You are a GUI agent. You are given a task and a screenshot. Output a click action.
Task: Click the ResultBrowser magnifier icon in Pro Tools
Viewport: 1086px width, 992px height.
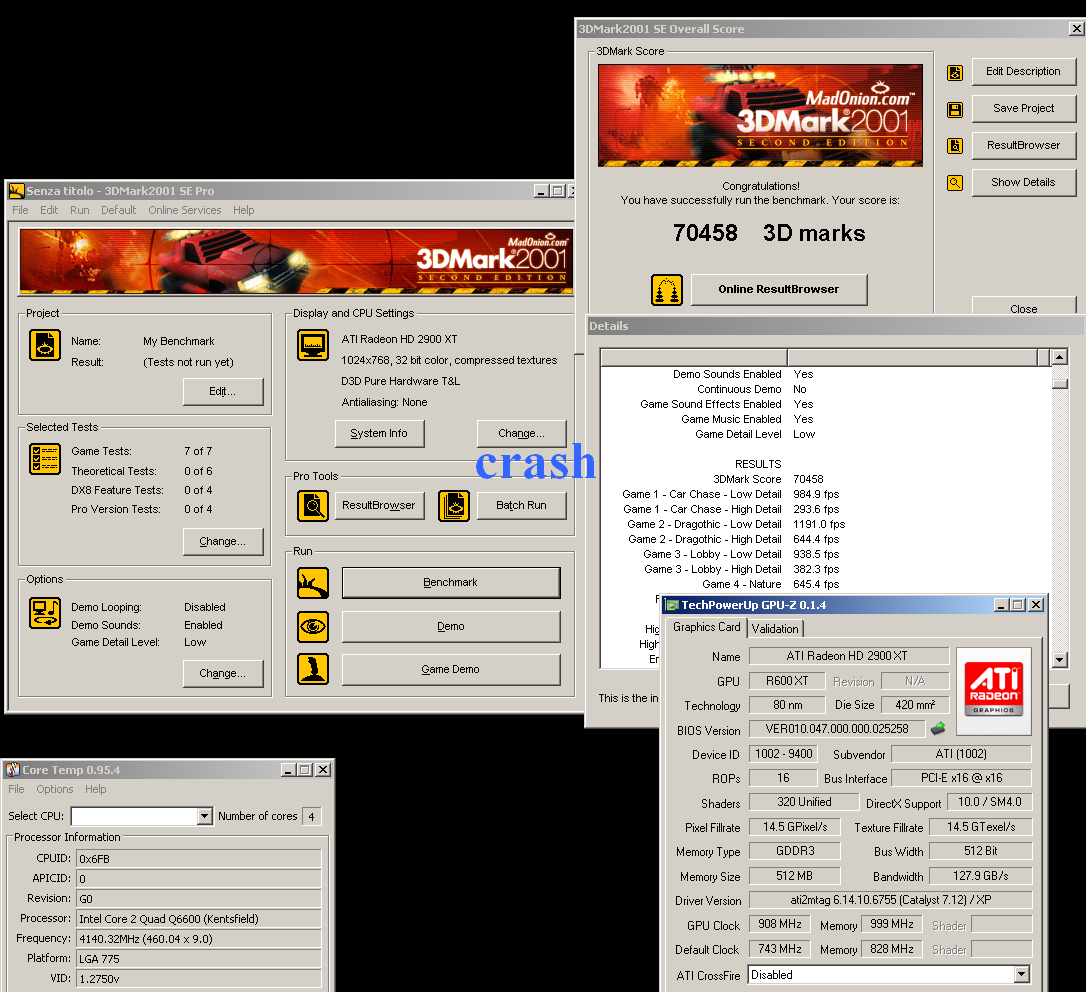tap(313, 506)
